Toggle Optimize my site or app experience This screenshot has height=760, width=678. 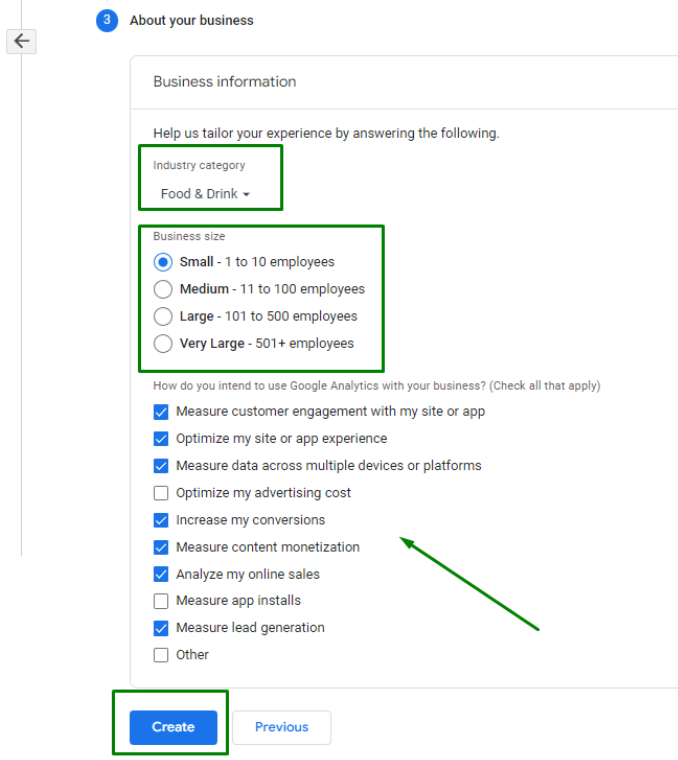point(161,439)
